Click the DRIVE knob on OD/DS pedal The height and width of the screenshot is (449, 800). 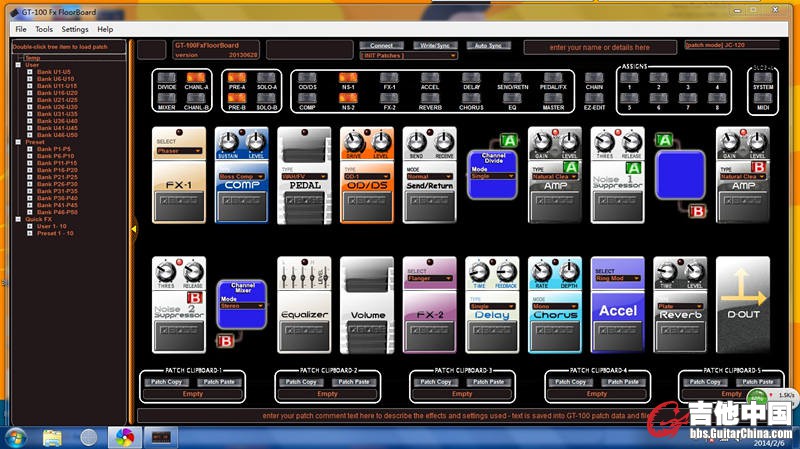click(x=353, y=141)
